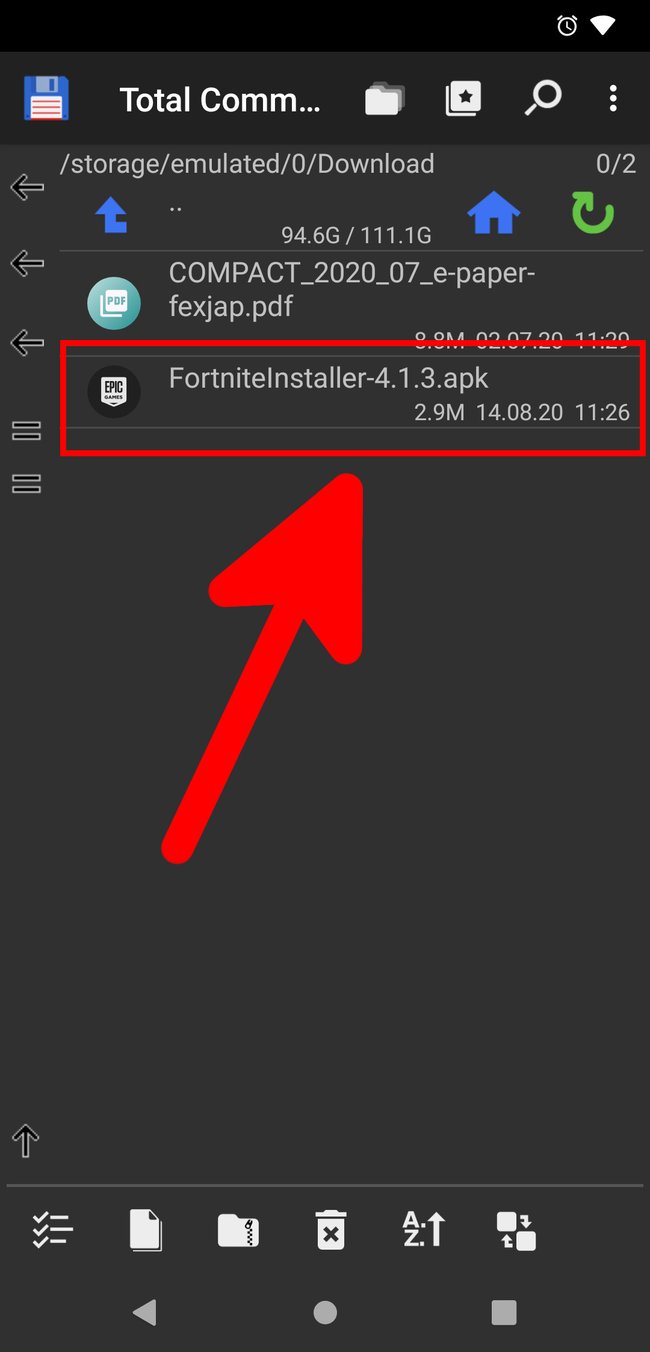Open the bookmarks star icon
Screen dimensions: 650x1352
point(463,98)
